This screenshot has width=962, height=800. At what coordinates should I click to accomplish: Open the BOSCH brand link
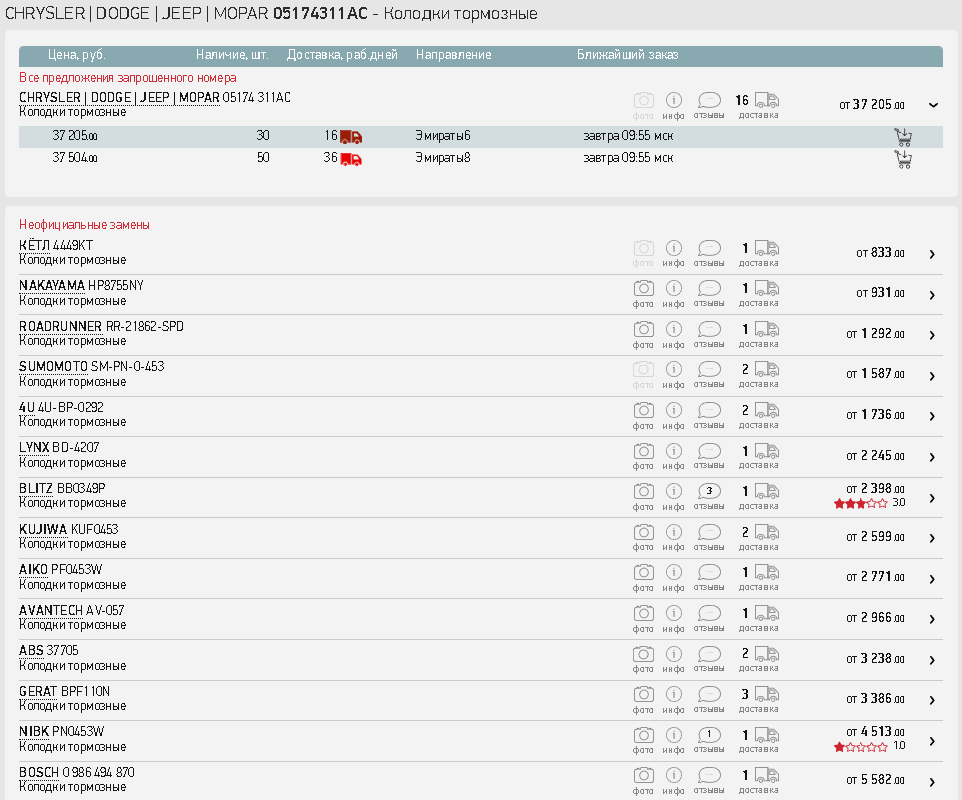point(39,772)
